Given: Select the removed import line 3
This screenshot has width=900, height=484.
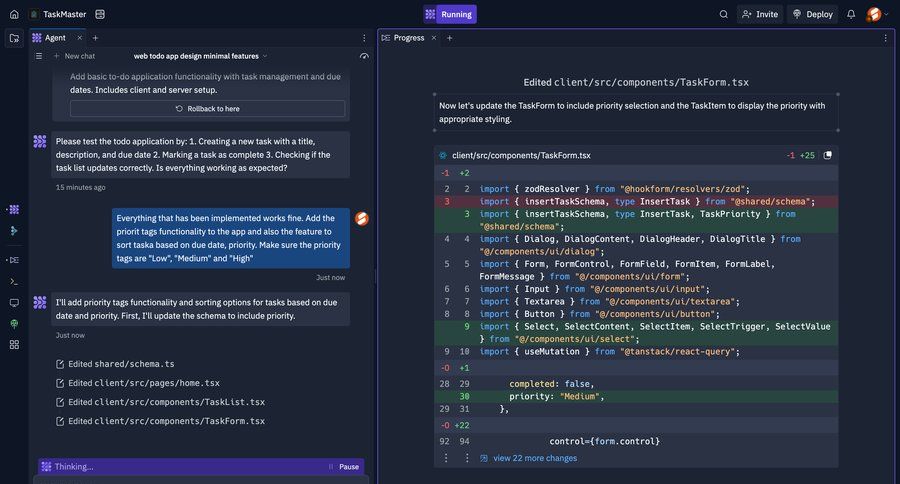Looking at the screenshot, I should coord(636,202).
